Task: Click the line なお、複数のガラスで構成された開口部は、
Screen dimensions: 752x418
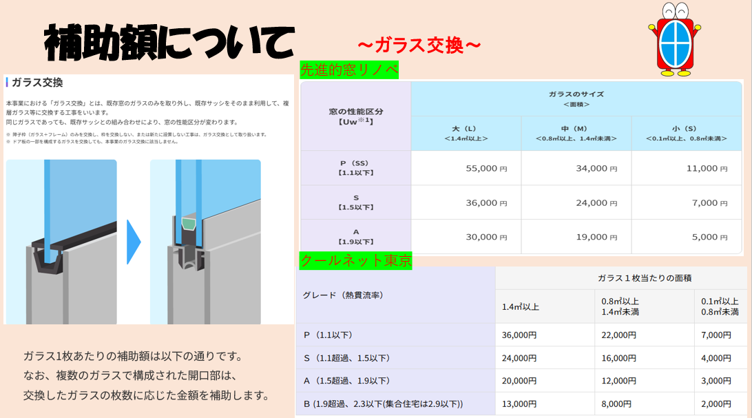Action: click(x=130, y=375)
